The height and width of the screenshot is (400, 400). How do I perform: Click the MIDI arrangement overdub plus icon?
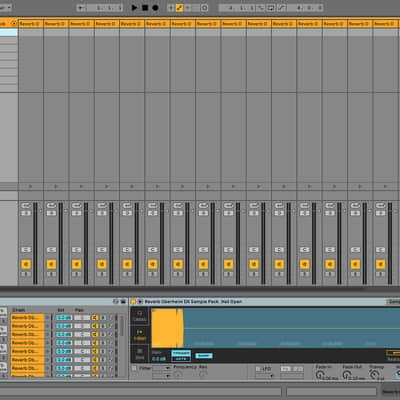tap(171, 8)
